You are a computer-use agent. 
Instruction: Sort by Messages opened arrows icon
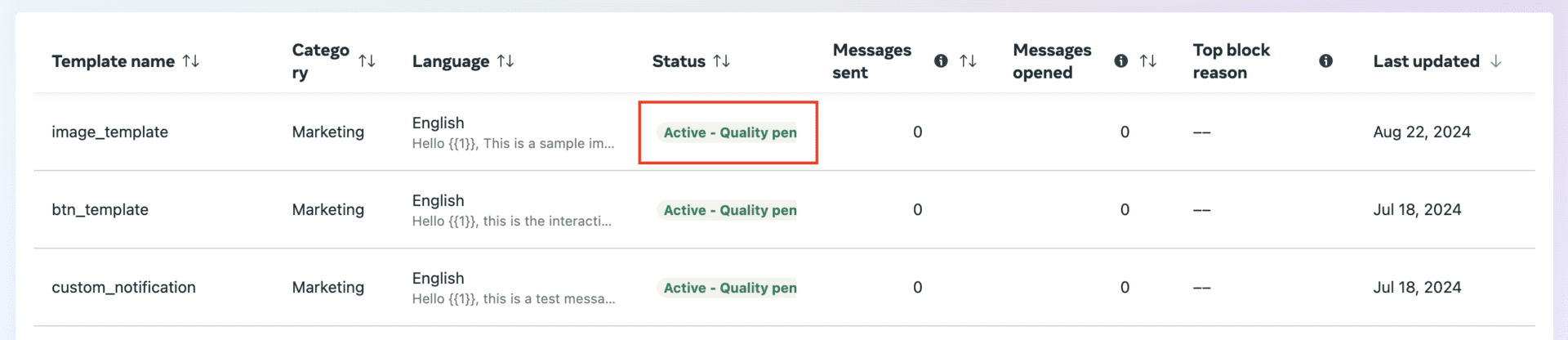pyautogui.click(x=1147, y=61)
